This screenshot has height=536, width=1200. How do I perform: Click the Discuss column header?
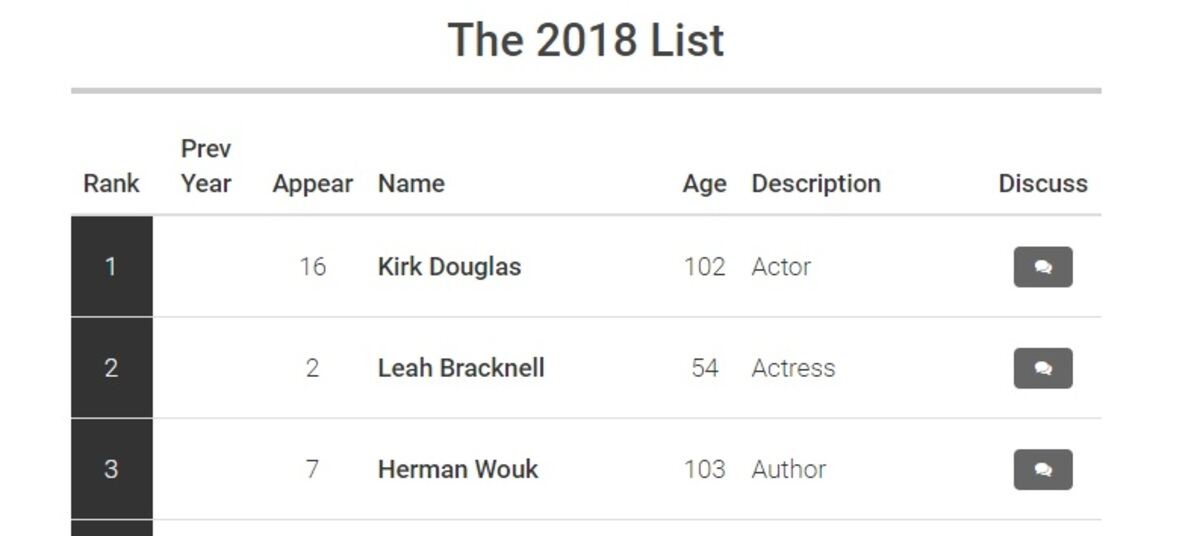click(1043, 184)
